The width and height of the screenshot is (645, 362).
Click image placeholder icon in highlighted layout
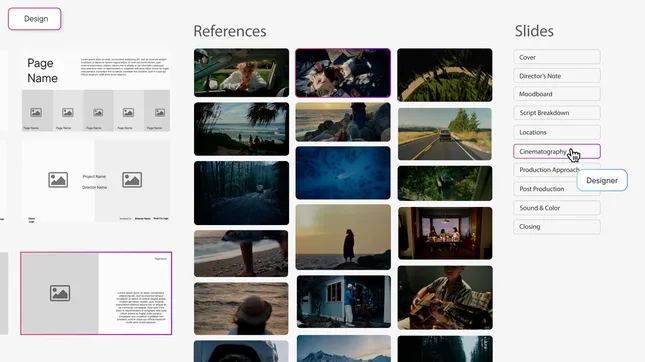[x=60, y=293]
